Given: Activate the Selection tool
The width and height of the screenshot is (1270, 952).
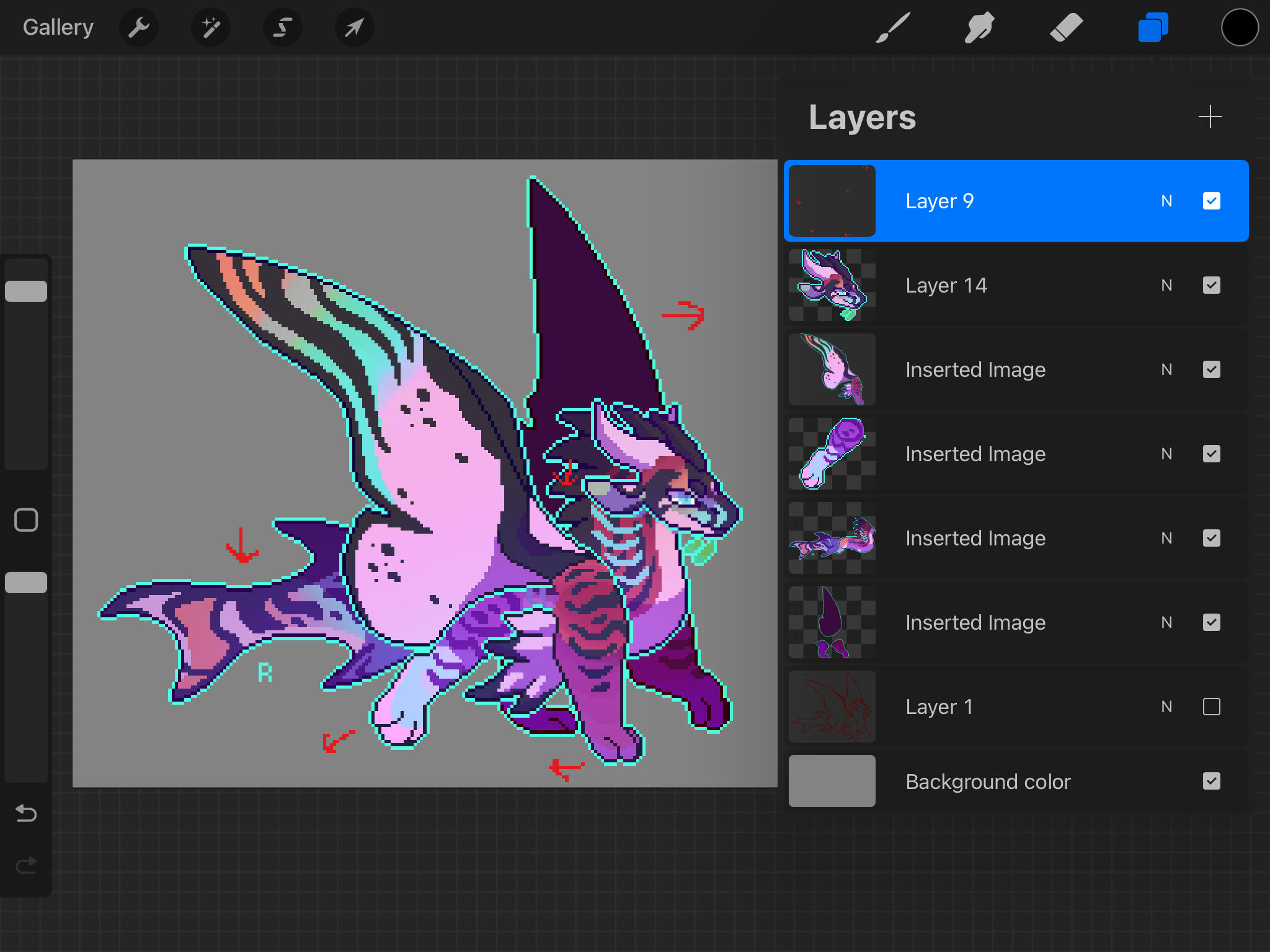Looking at the screenshot, I should pyautogui.click(x=283, y=27).
